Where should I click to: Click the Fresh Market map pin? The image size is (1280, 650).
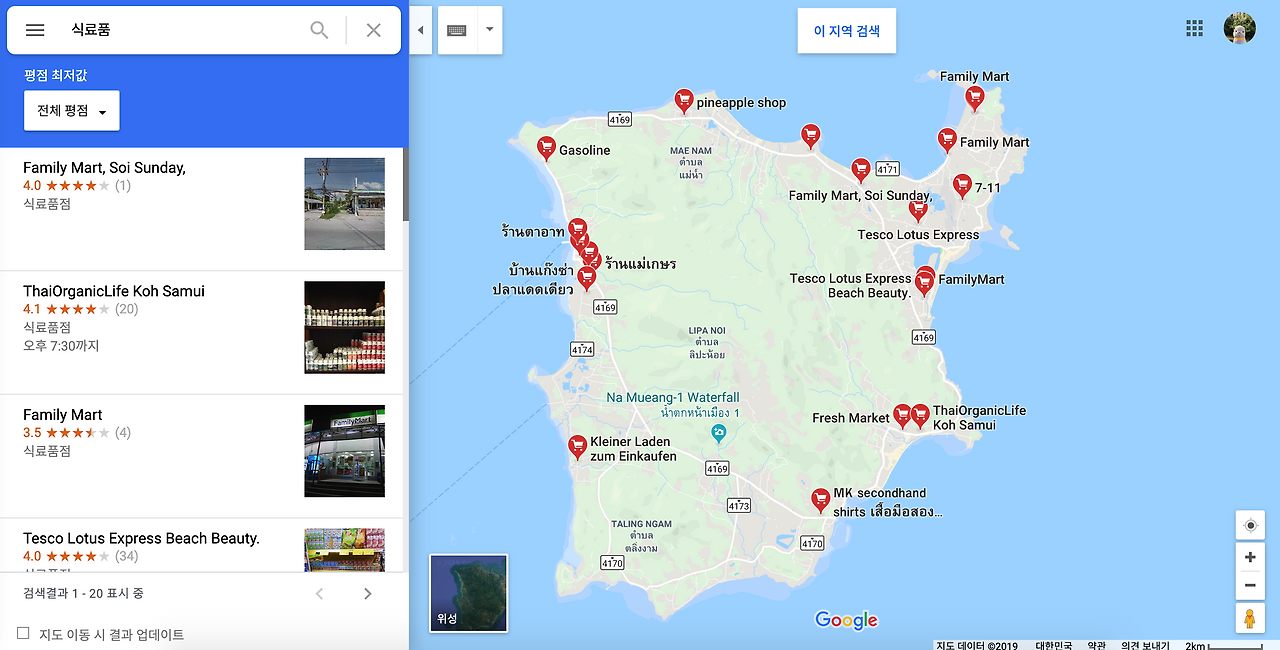pos(902,415)
